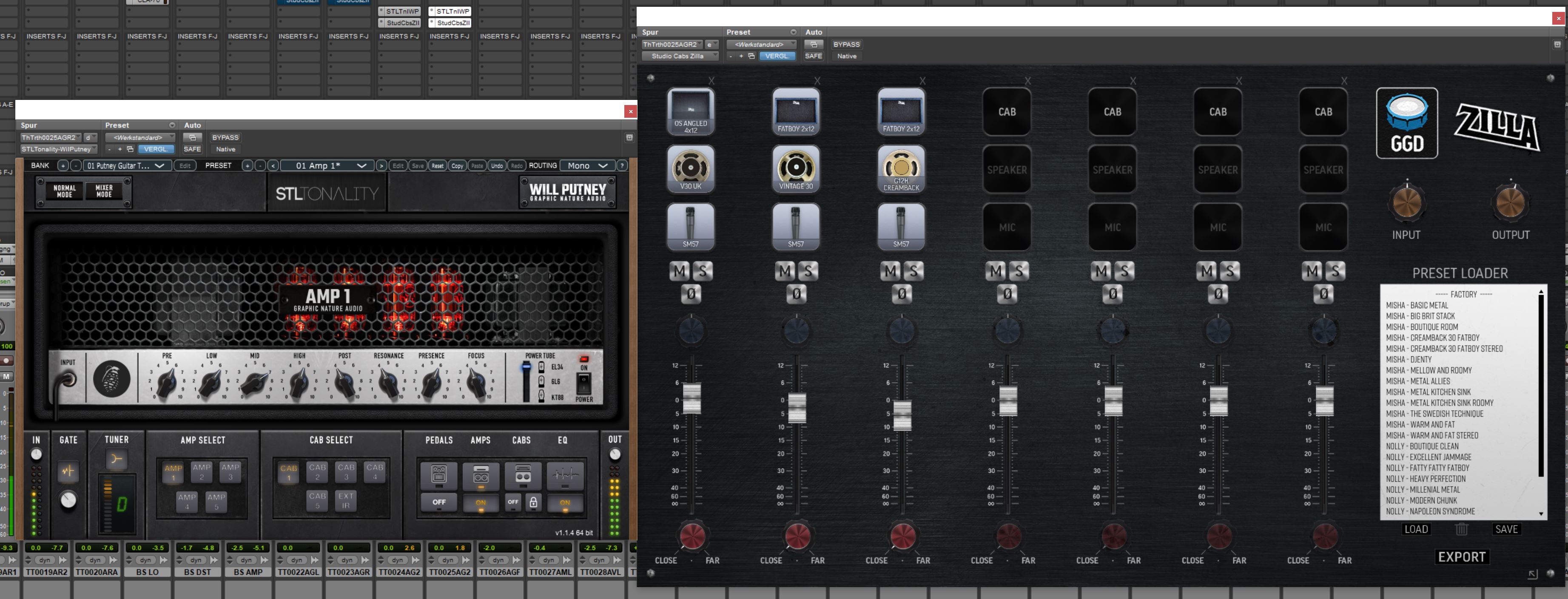
Task: Switch to MIXER MODE
Action: pos(104,191)
